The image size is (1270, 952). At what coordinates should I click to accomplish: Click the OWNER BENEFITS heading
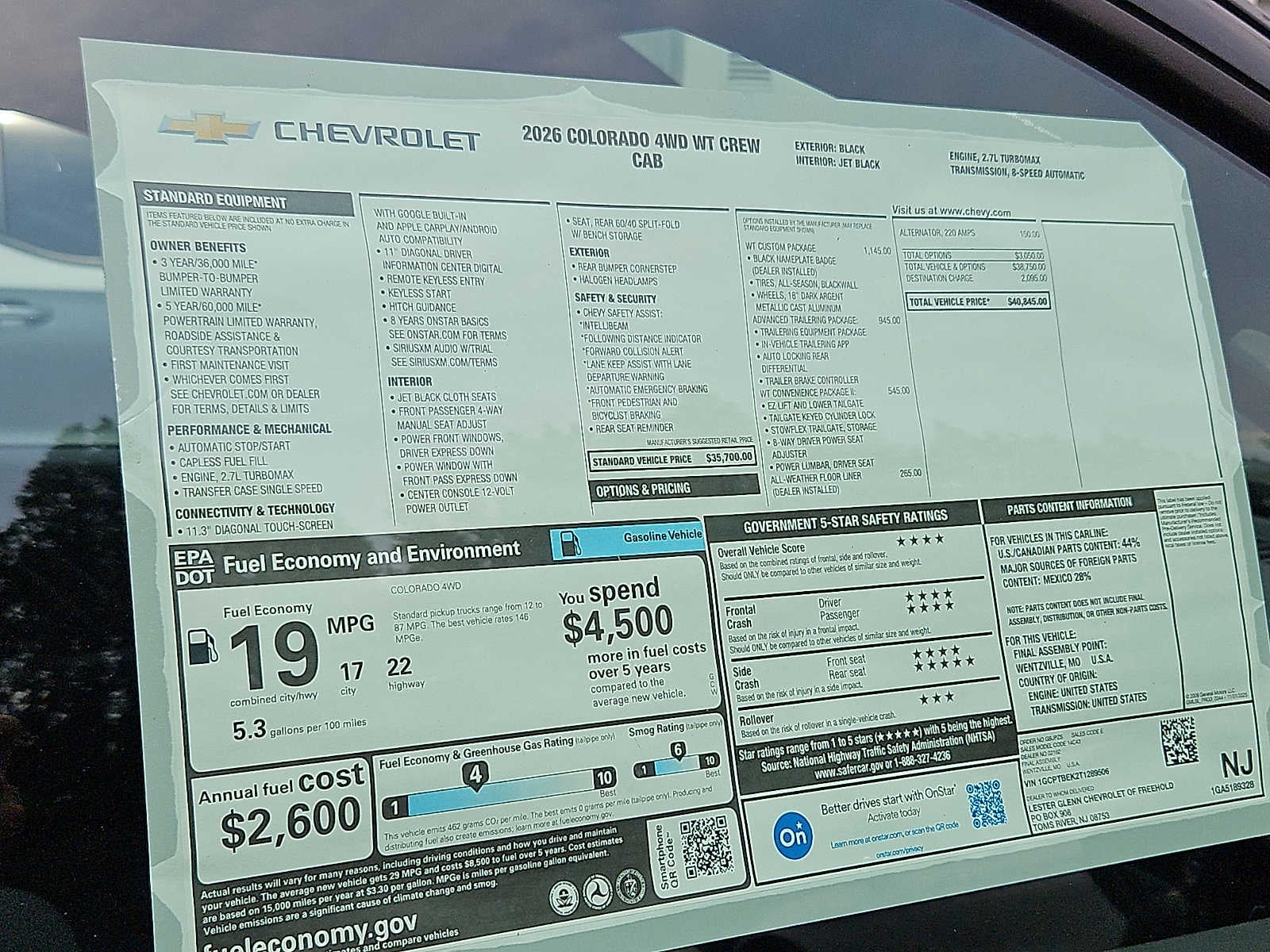pos(198,247)
